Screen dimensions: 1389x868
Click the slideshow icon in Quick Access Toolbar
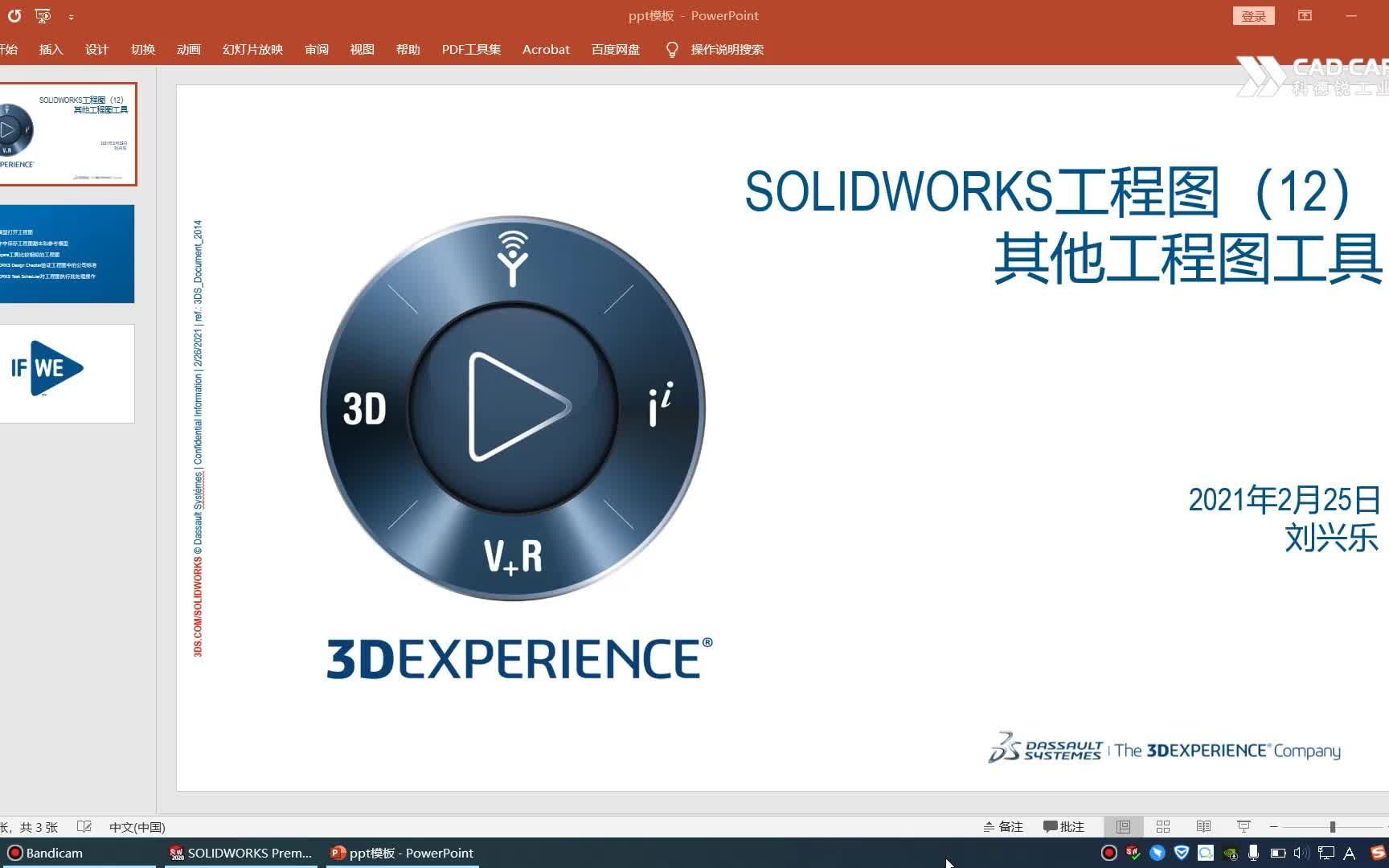(43, 16)
